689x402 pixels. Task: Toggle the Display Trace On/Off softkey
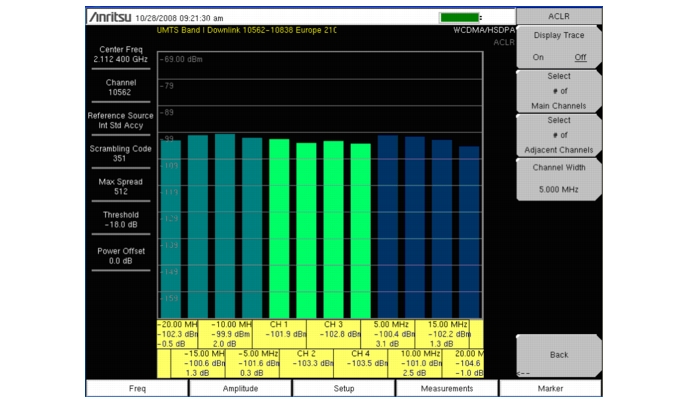pos(558,49)
